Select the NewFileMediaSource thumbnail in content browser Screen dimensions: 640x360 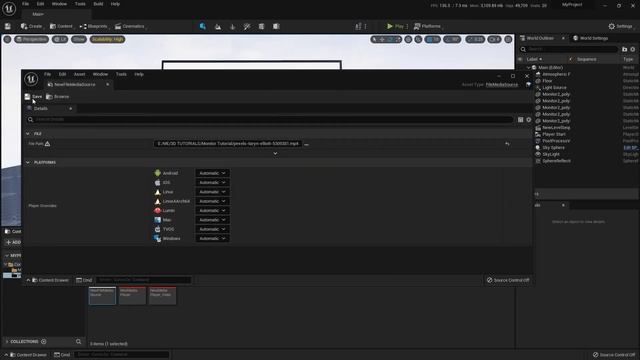click(x=102, y=296)
